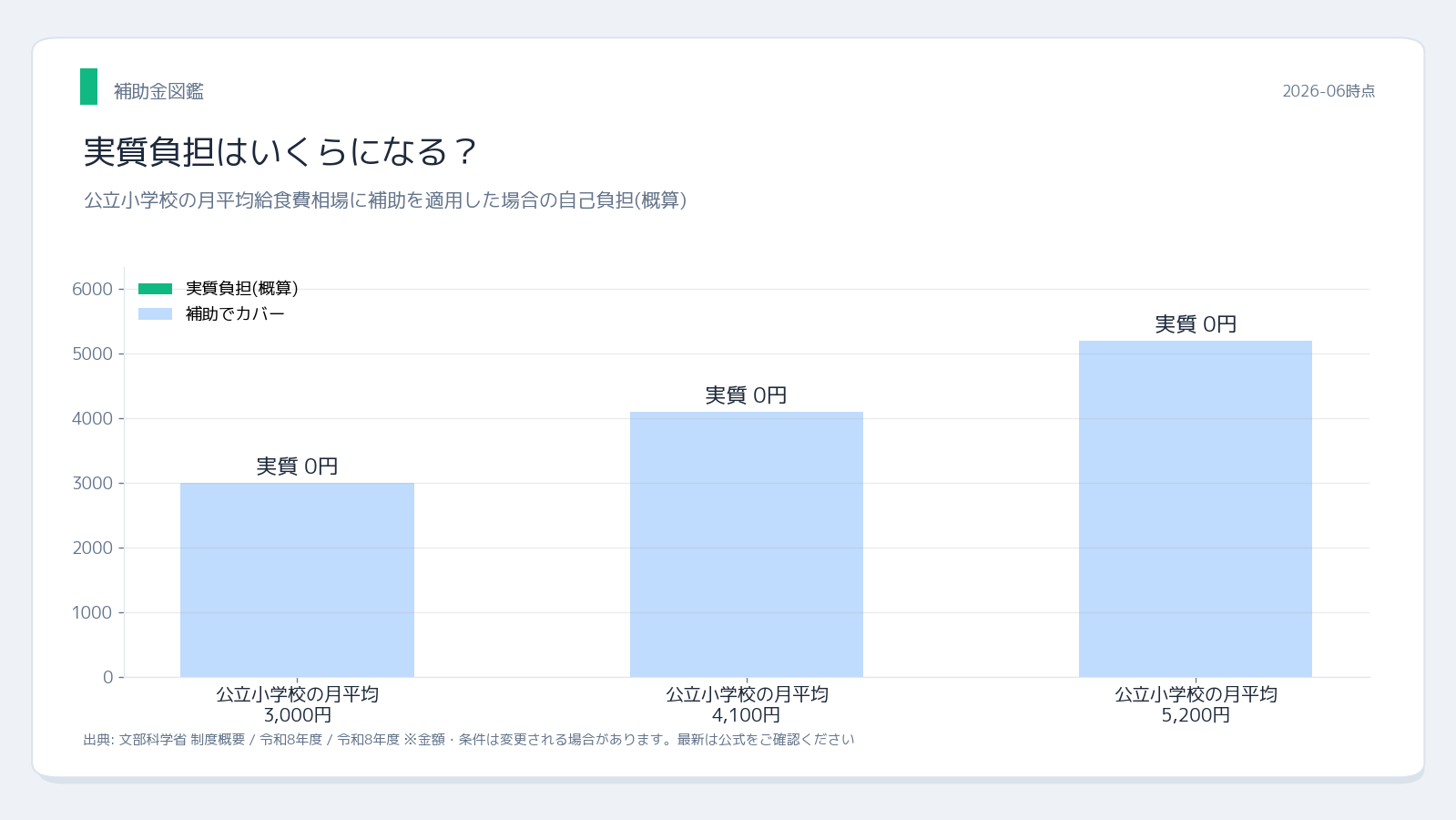The image size is (1456, 820).
Task: Click the y-axis tick label 5000
Action: [x=93, y=354]
